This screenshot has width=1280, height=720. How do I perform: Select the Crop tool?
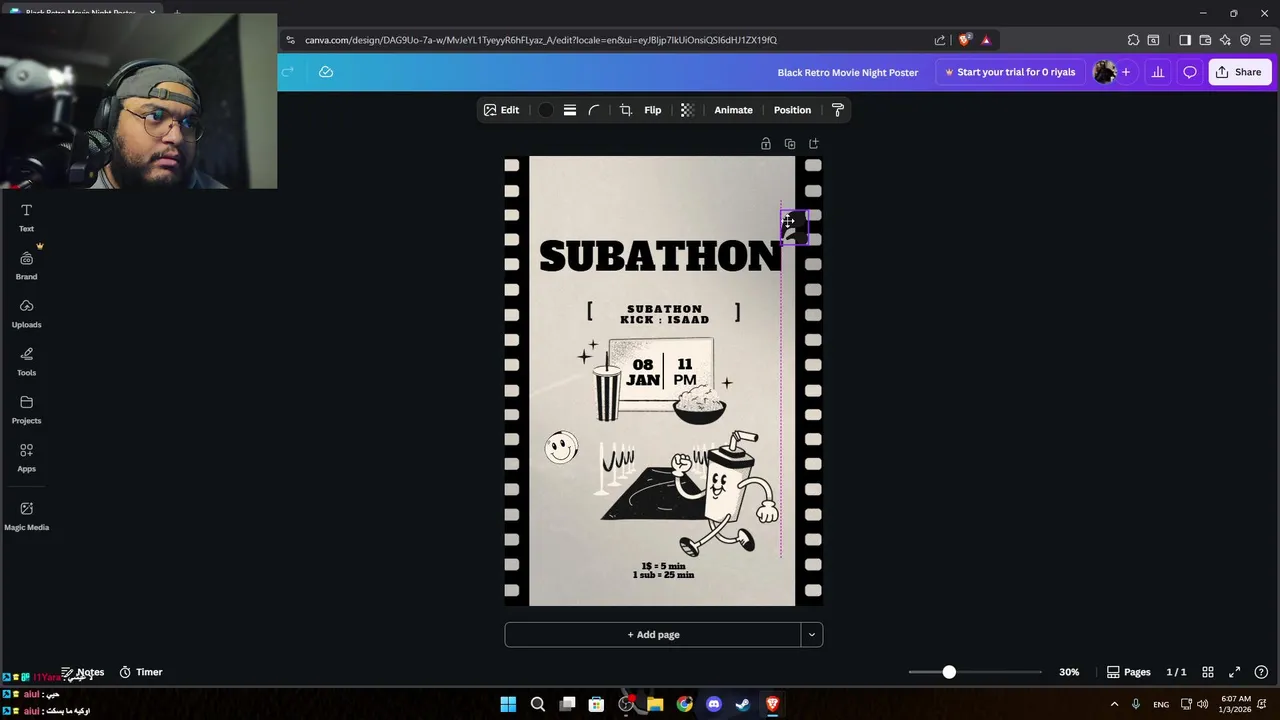626,110
